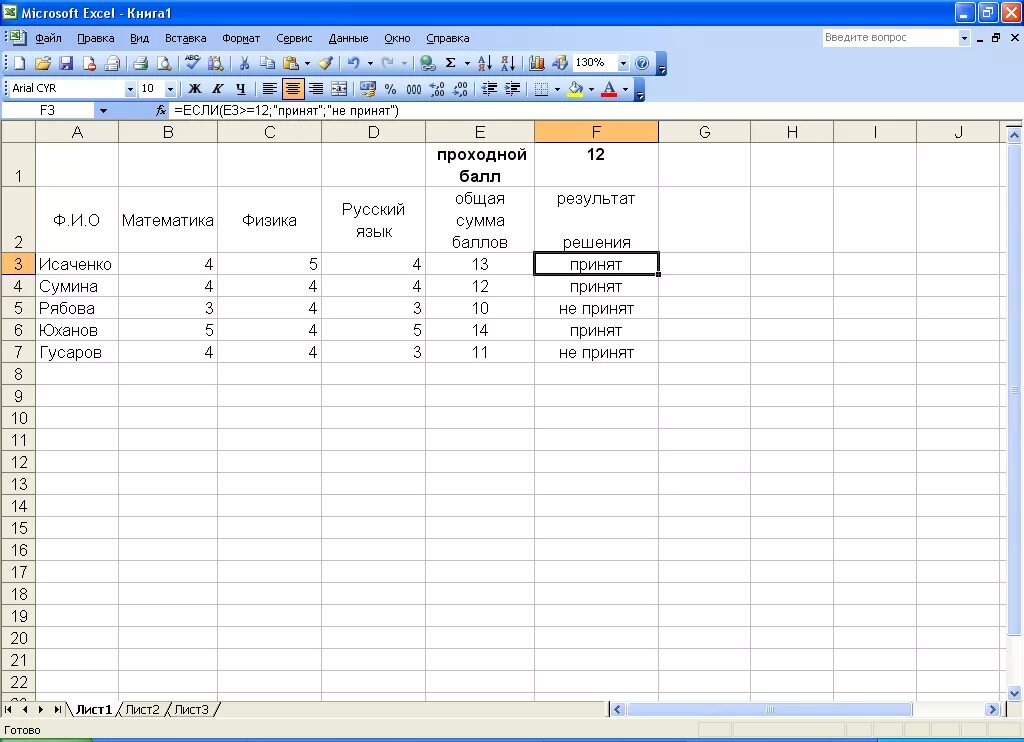Open the Paste options dropdown arrow

[308, 63]
